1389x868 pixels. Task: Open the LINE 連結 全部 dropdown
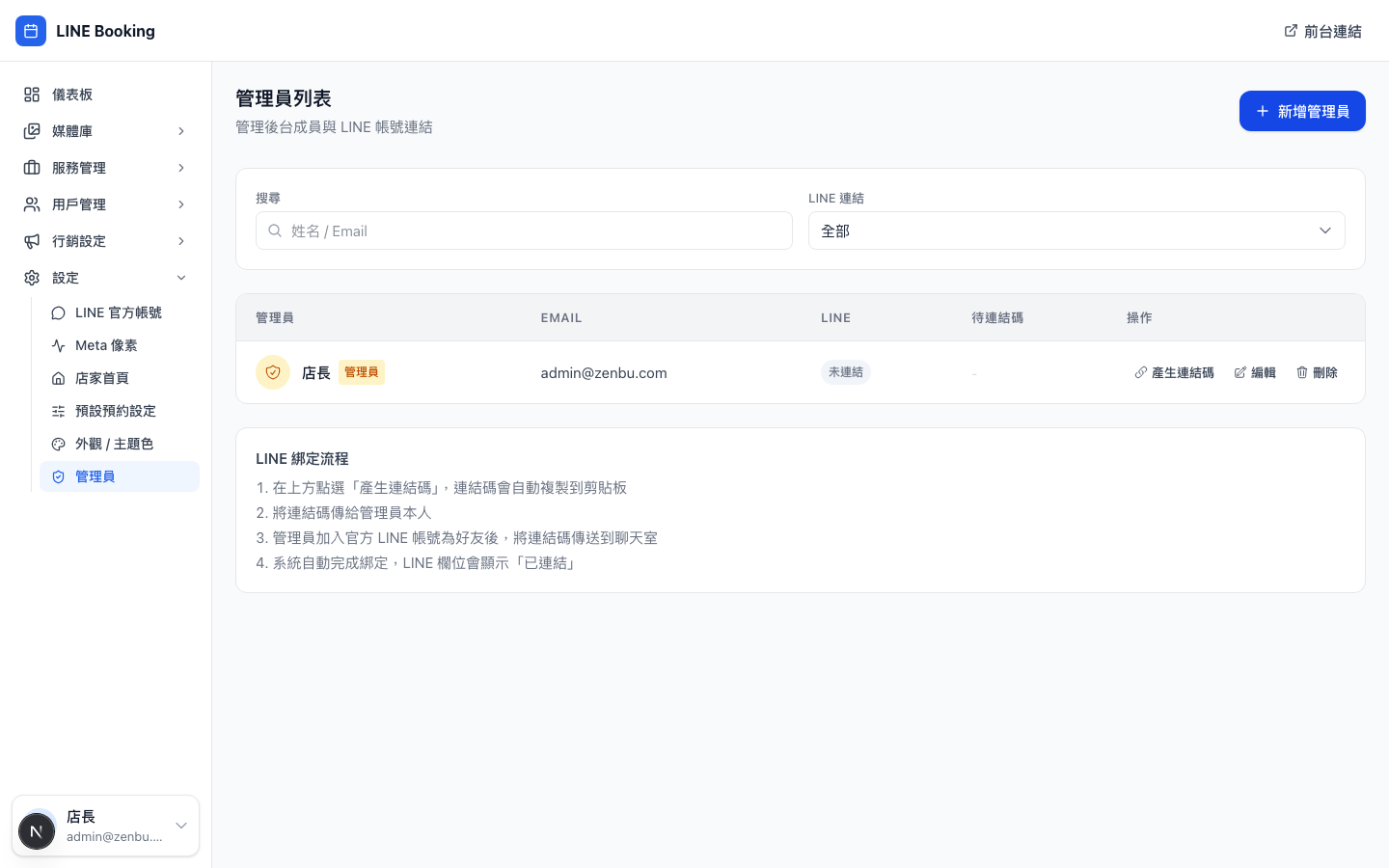click(1076, 231)
